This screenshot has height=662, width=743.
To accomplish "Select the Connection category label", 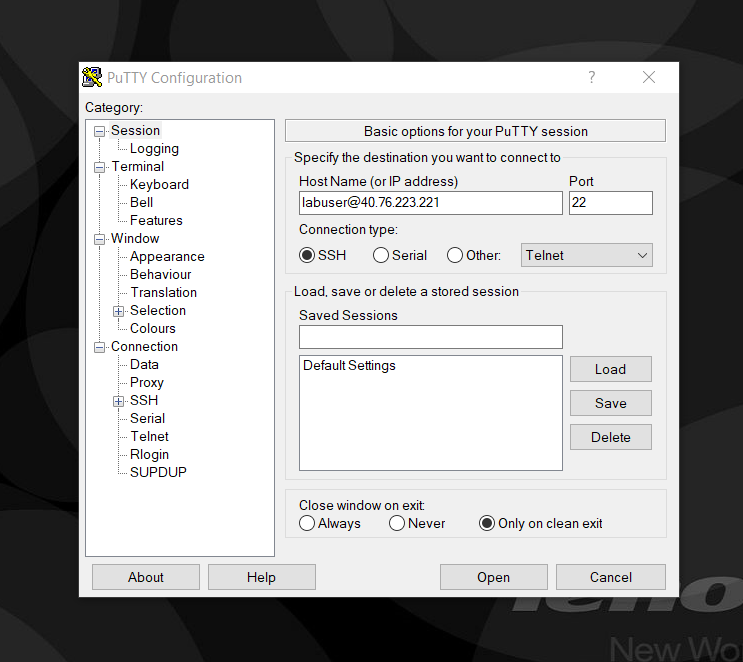I will [x=144, y=346].
